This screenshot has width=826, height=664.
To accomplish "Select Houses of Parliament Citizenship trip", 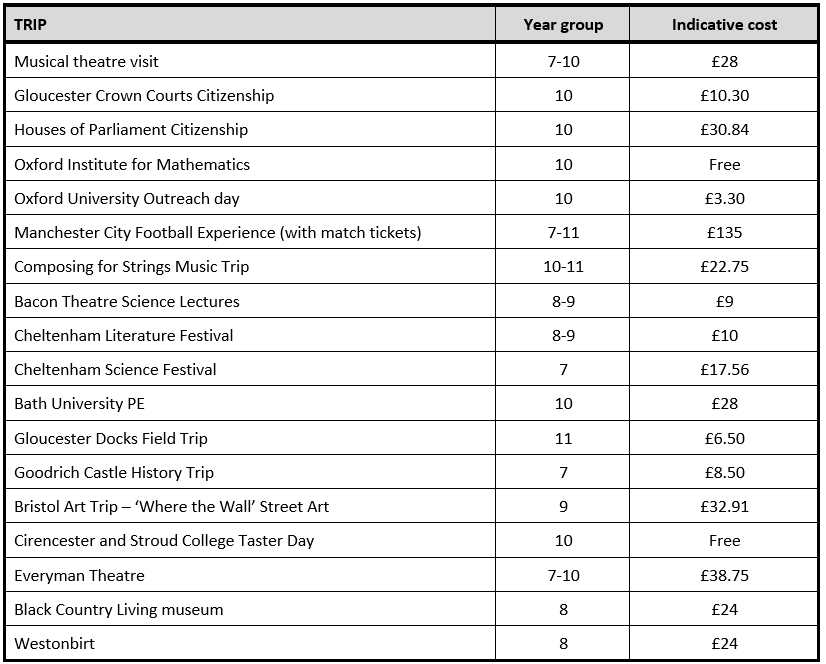I will click(x=131, y=129).
